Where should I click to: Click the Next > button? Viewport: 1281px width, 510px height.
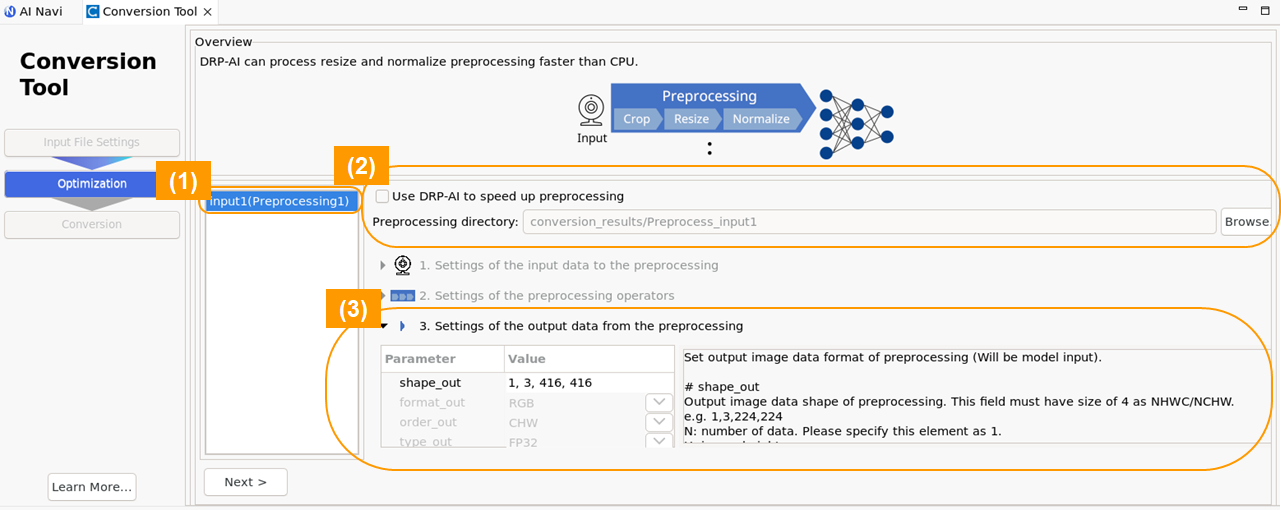point(245,482)
